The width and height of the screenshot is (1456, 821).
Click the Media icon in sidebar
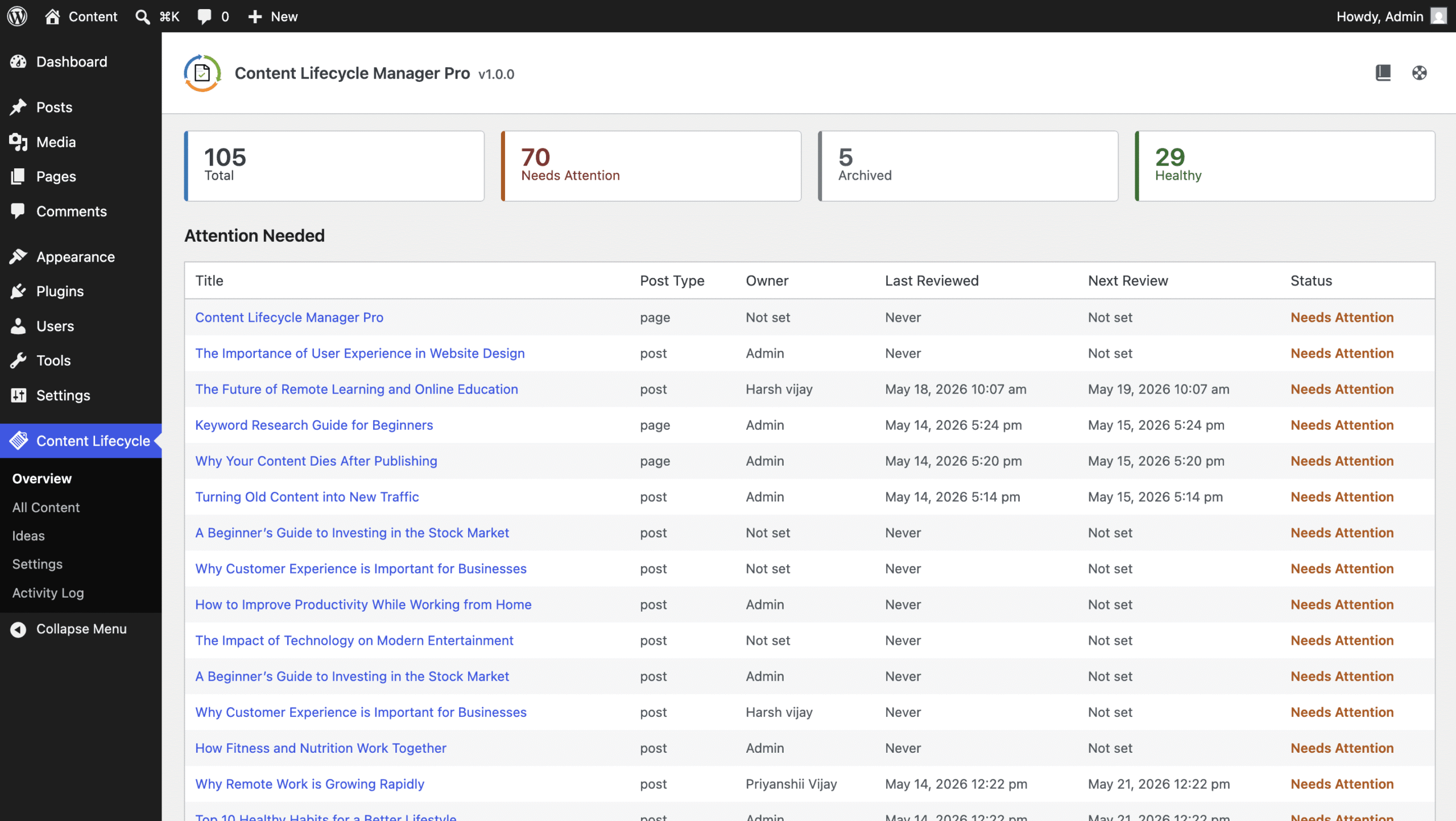tap(18, 142)
